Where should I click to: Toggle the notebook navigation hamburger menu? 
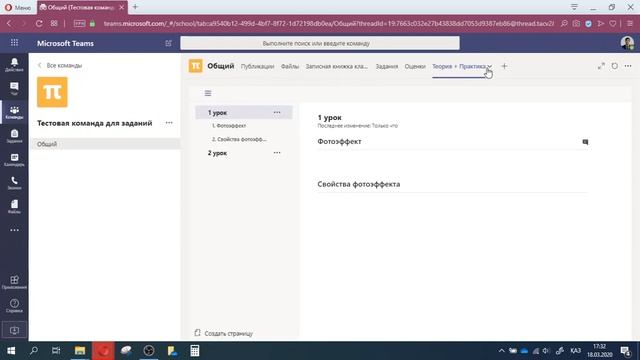[x=208, y=93]
